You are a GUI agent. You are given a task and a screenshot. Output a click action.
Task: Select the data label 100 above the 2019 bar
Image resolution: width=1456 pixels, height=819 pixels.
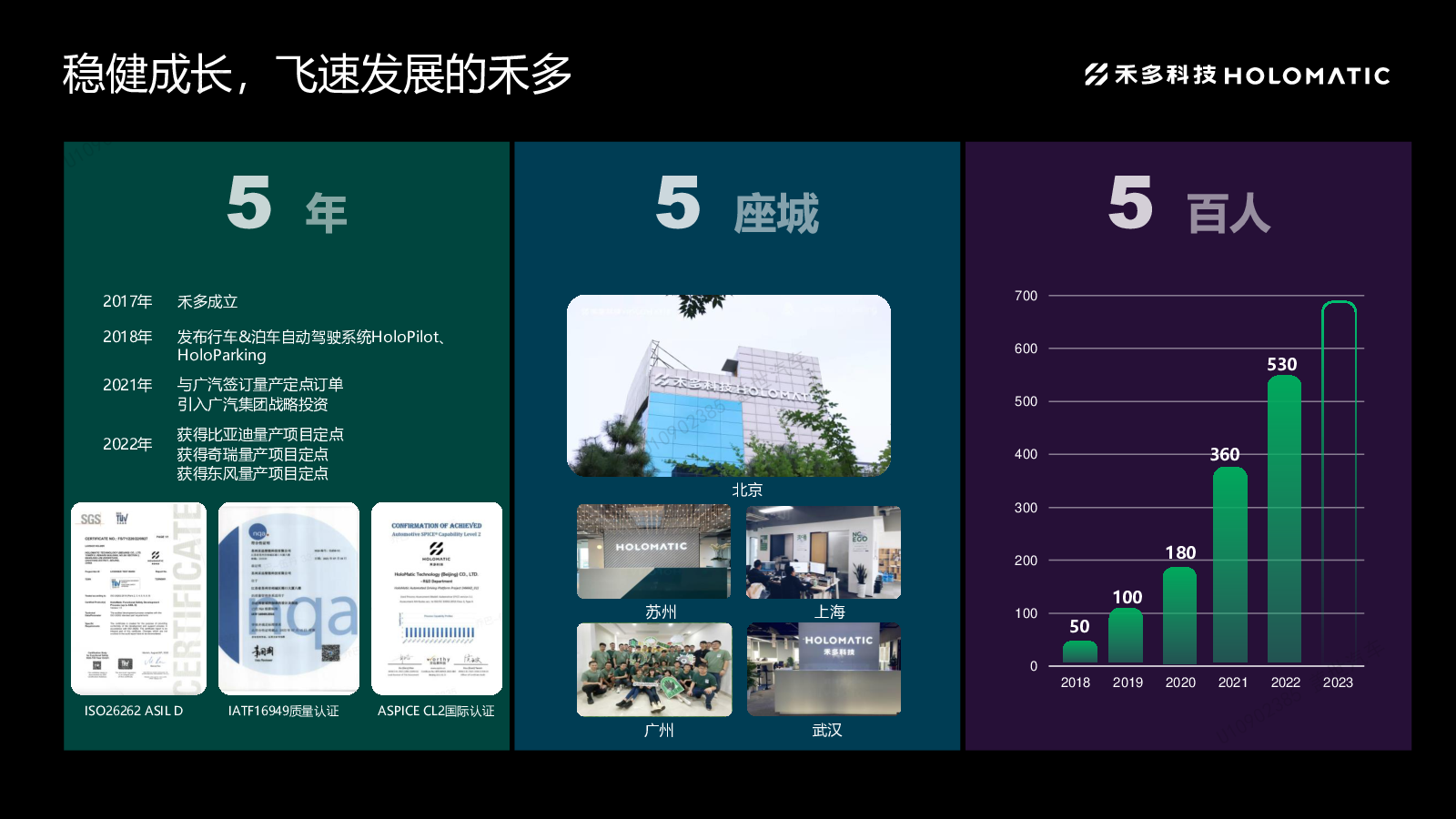[1127, 597]
